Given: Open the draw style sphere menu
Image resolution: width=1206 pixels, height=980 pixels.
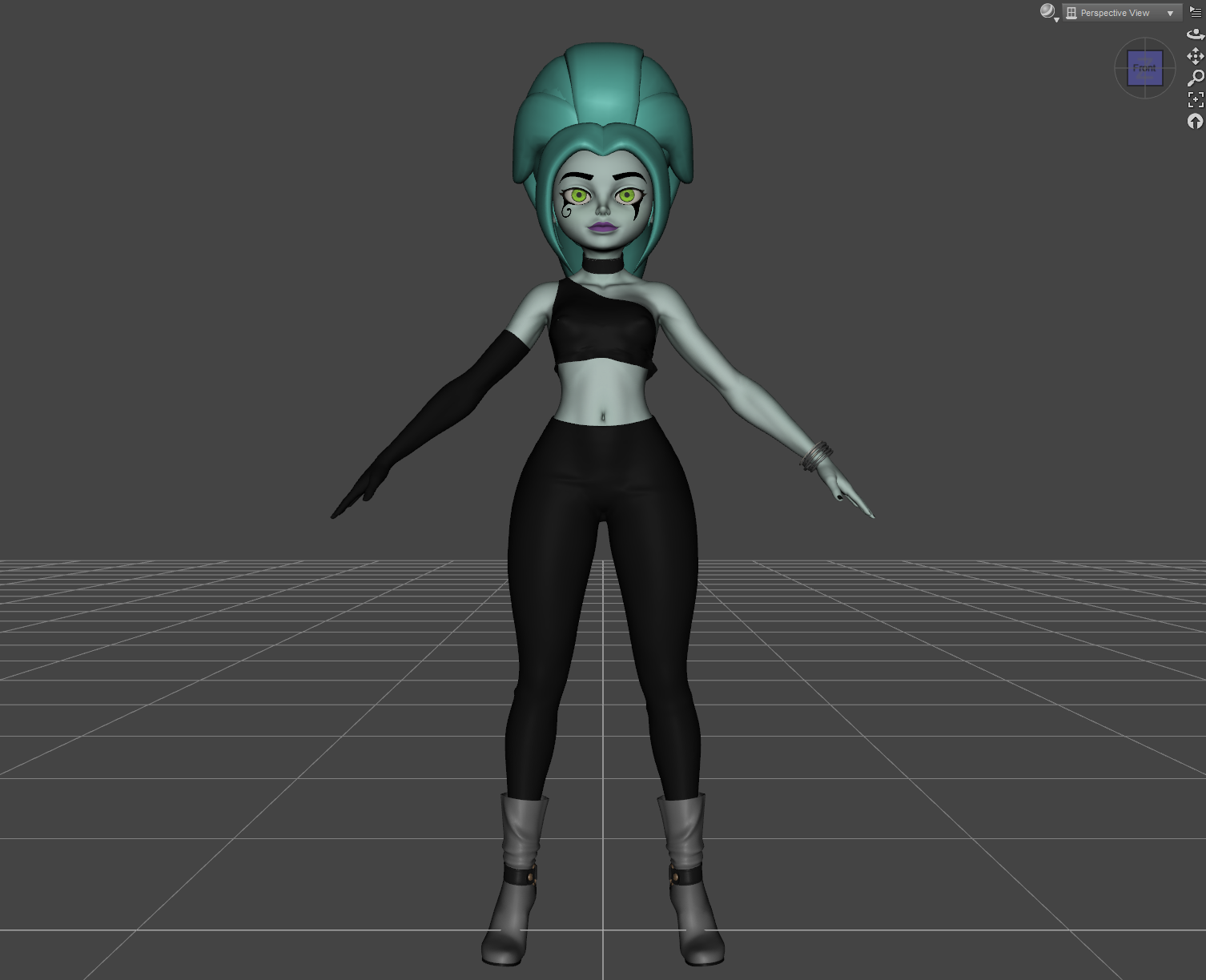Looking at the screenshot, I should (x=1049, y=12).
